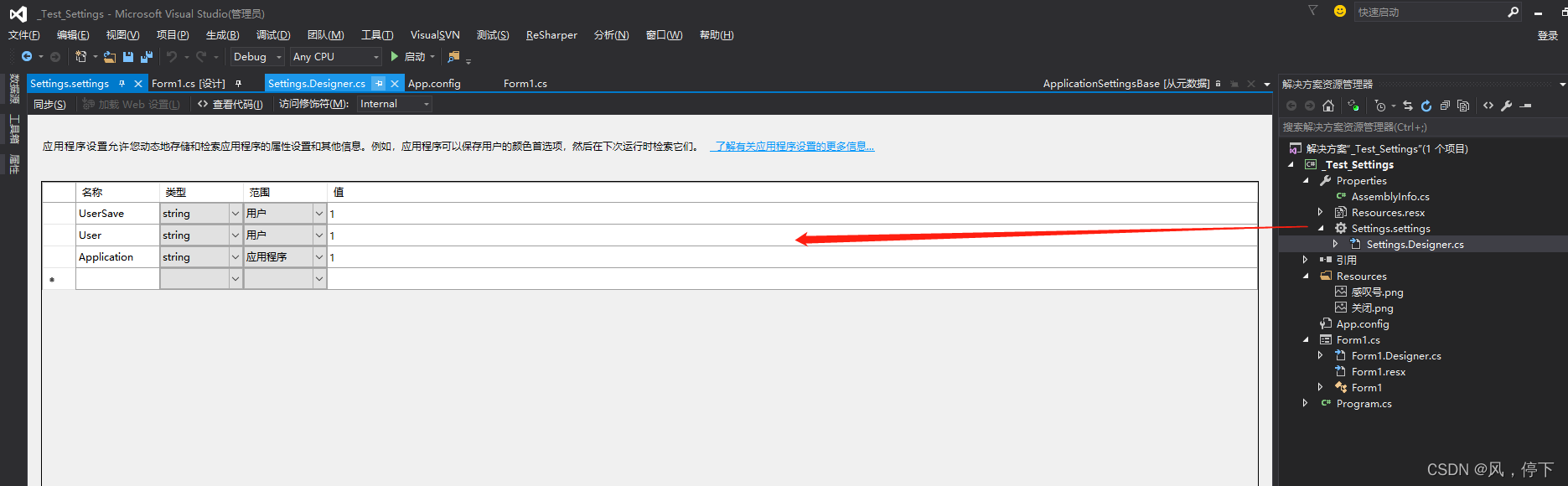Click the Redo arrow in the toolbar
Viewport: 1568px width, 486px height.
coord(201,56)
